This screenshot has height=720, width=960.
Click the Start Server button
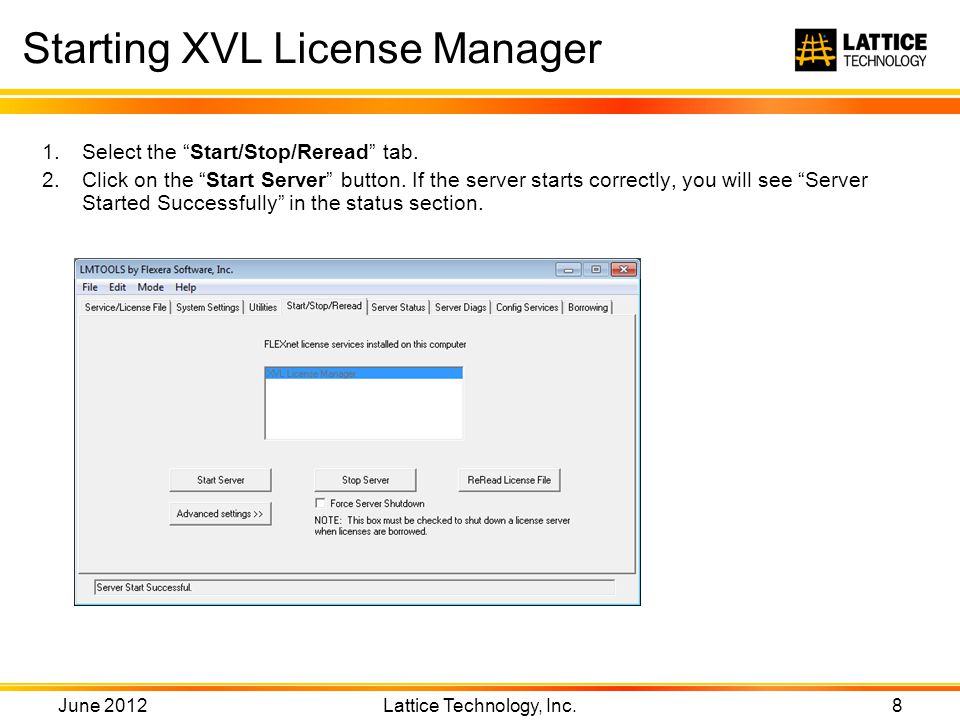pos(220,480)
